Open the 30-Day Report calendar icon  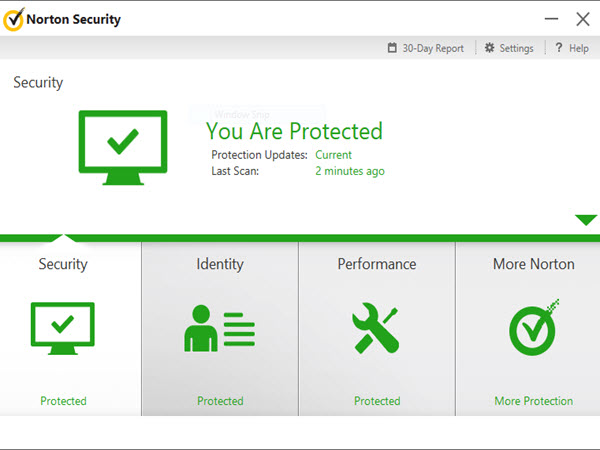tap(392, 48)
